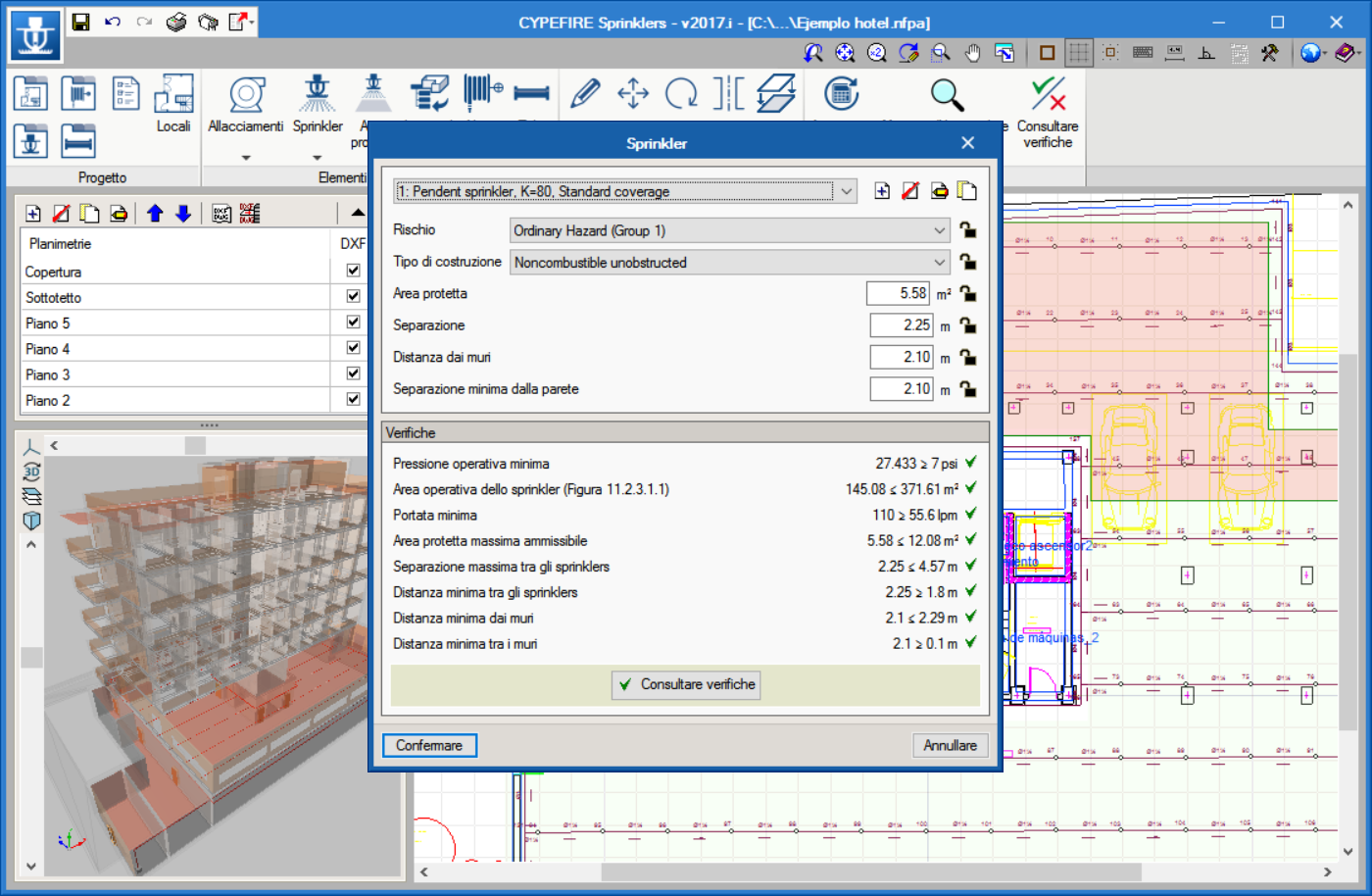Click Consultare verifiche inside the Sprinkler dialog
This screenshot has height=896, width=1372.
point(686,684)
